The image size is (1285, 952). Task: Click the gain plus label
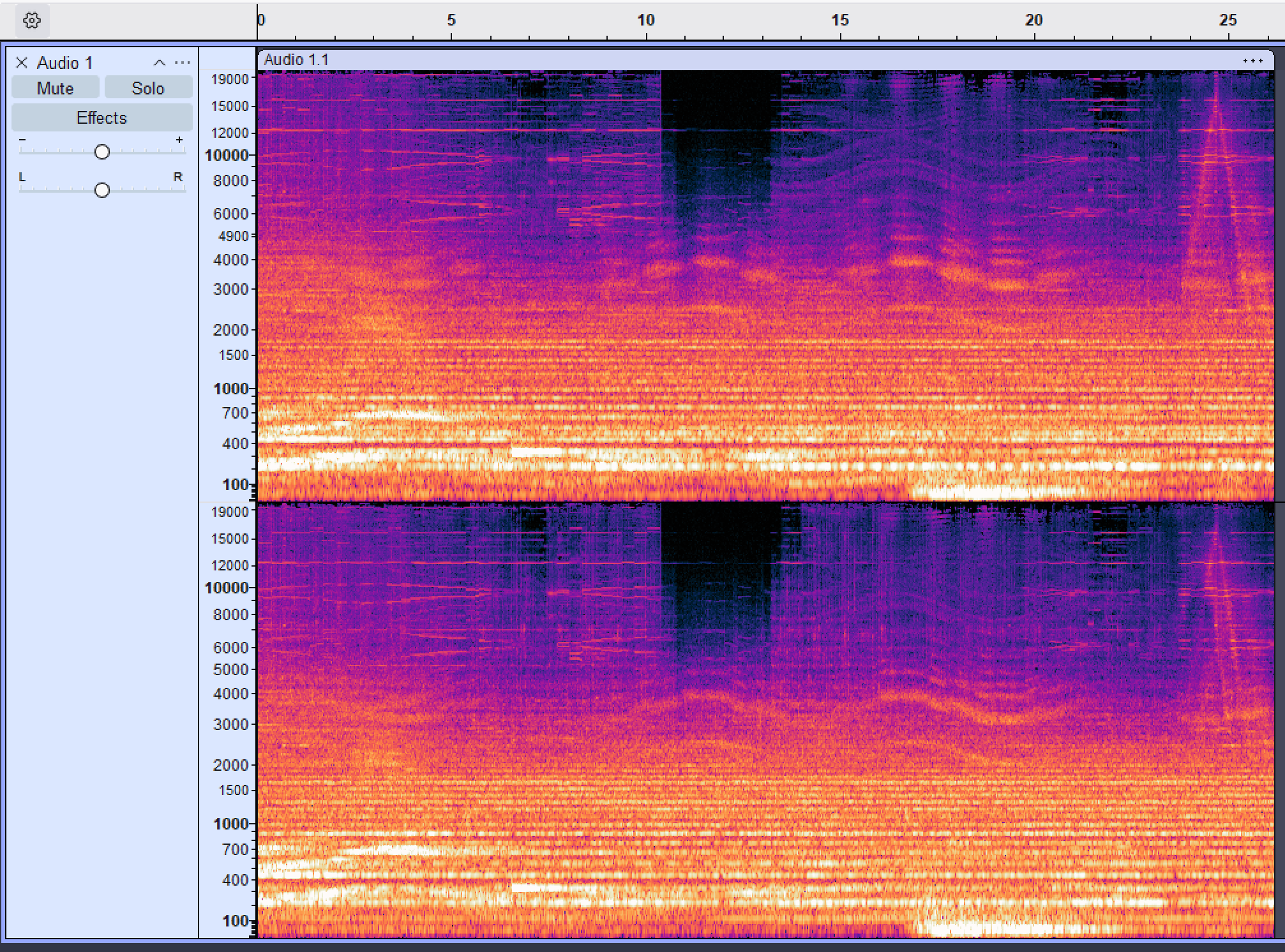(x=179, y=139)
